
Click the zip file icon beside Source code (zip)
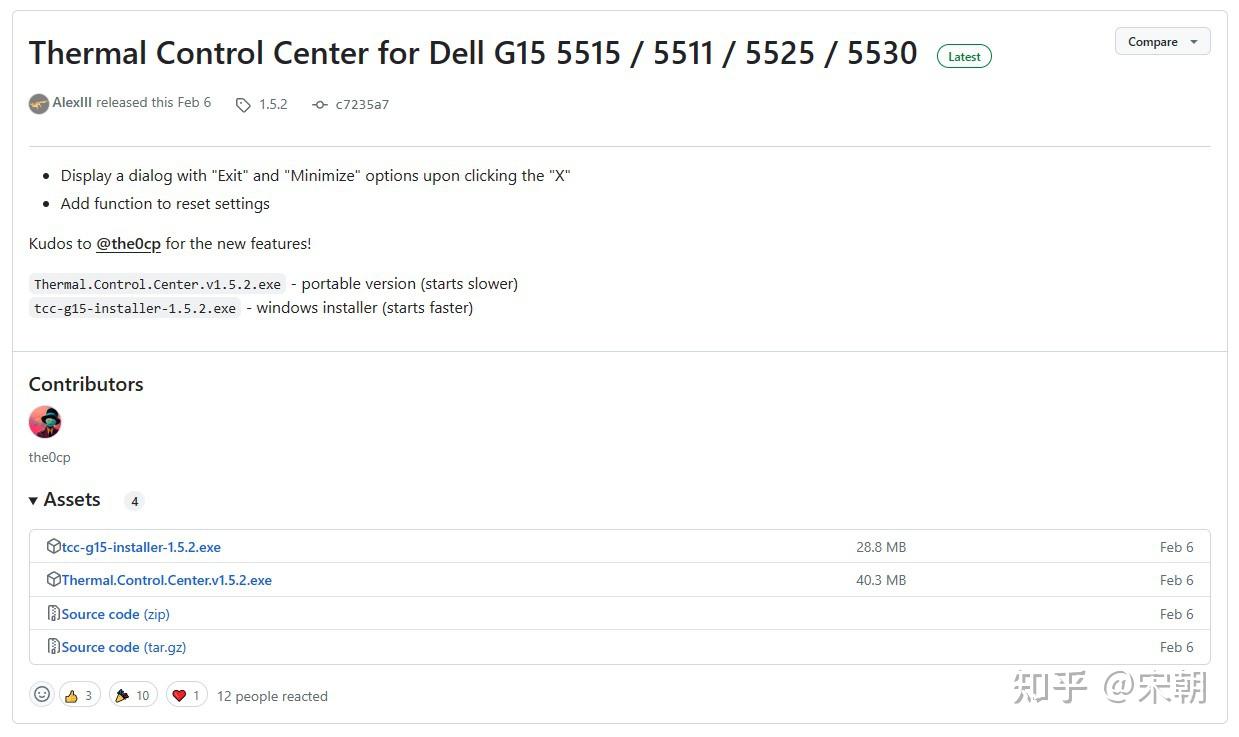click(x=54, y=614)
